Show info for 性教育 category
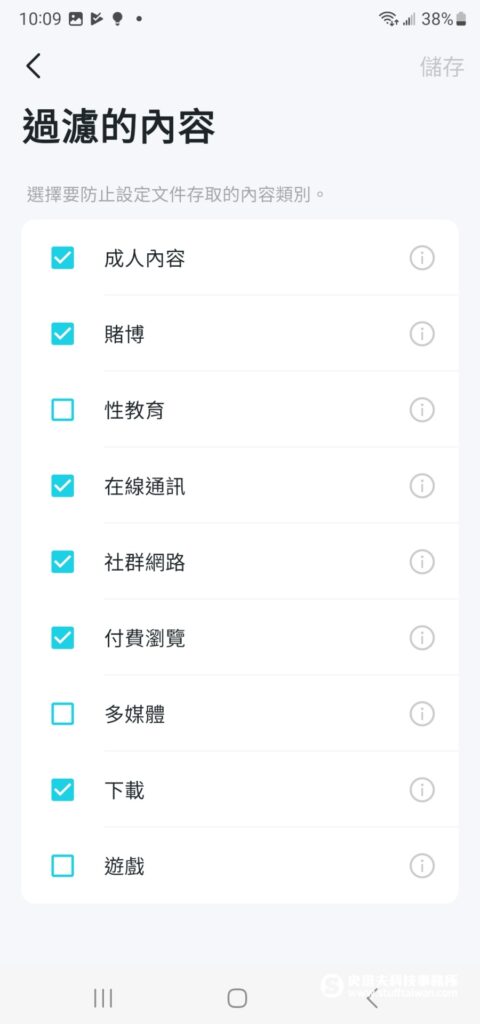The width and height of the screenshot is (480, 1024). (x=422, y=410)
